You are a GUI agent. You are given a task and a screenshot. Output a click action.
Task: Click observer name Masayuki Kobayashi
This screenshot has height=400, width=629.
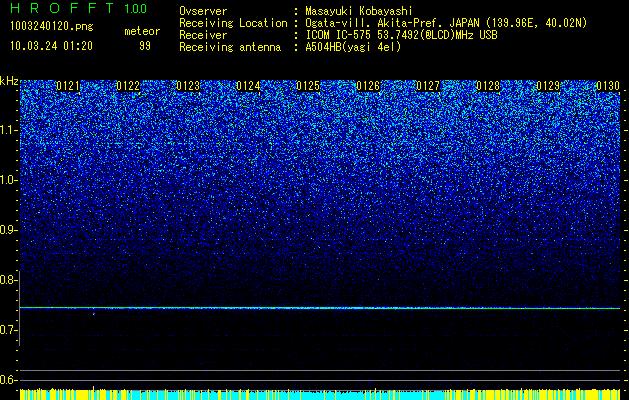(x=359, y=11)
